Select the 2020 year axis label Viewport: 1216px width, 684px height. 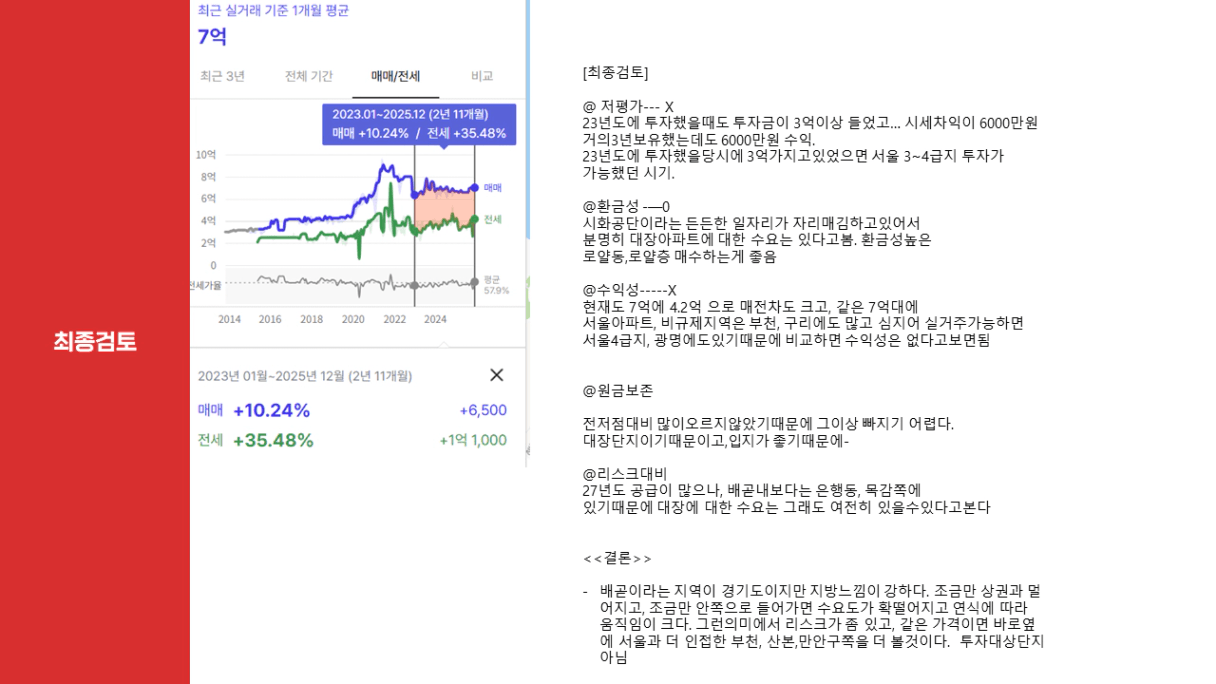coord(353,319)
